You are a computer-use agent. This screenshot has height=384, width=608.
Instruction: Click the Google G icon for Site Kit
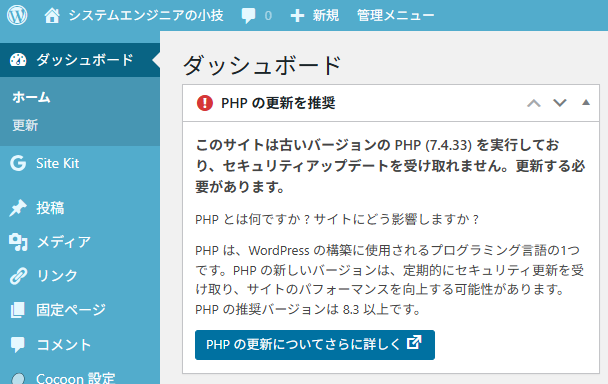(18, 163)
